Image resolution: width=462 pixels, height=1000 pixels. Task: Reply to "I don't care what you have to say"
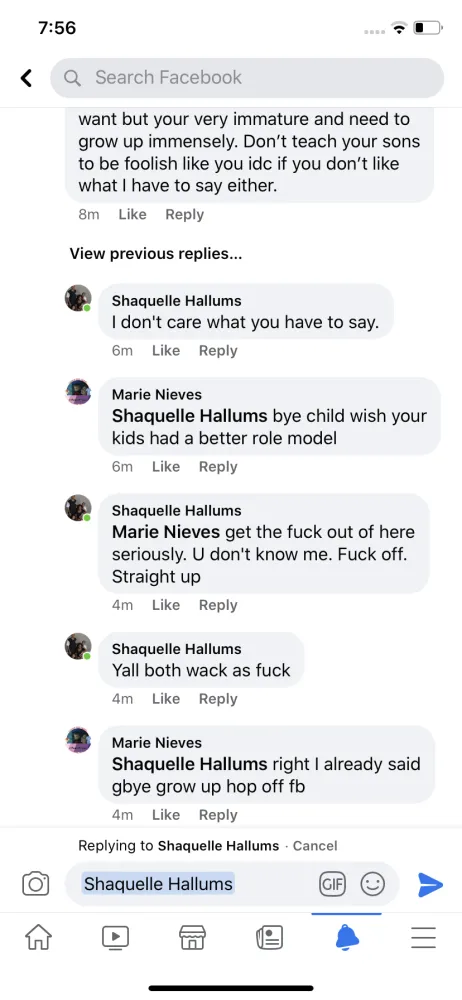click(218, 350)
